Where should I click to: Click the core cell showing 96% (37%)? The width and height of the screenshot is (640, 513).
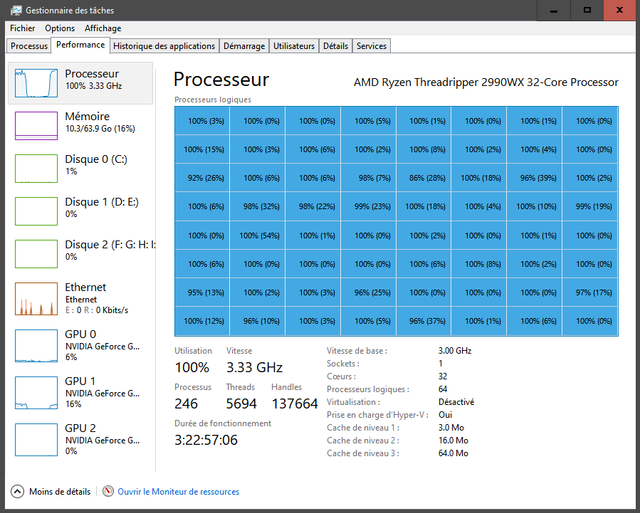pyautogui.click(x=424, y=321)
